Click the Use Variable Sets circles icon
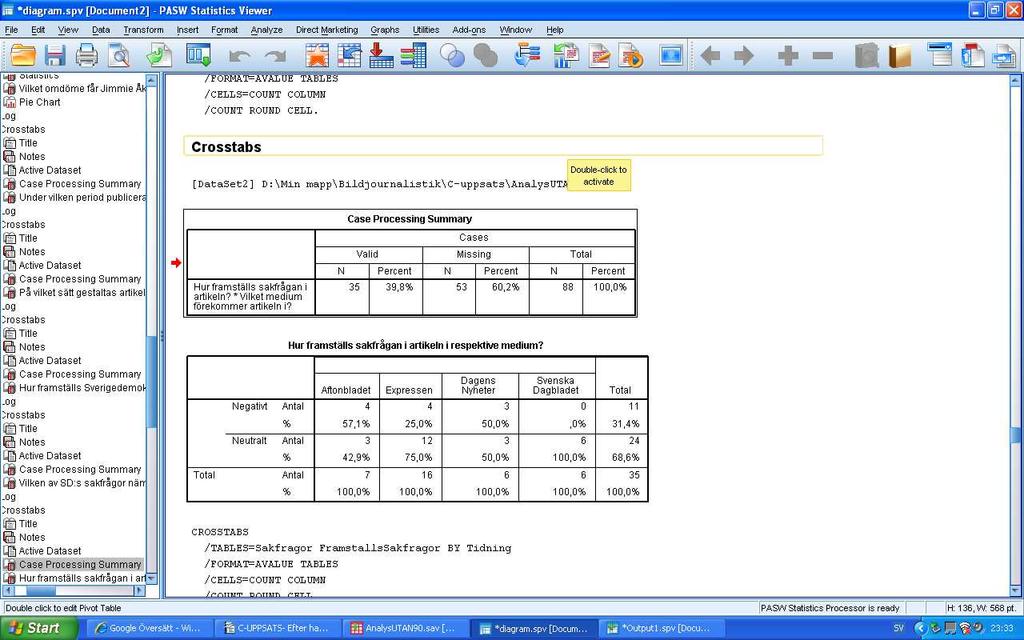Viewport: 1024px width, 640px height. 452,56
